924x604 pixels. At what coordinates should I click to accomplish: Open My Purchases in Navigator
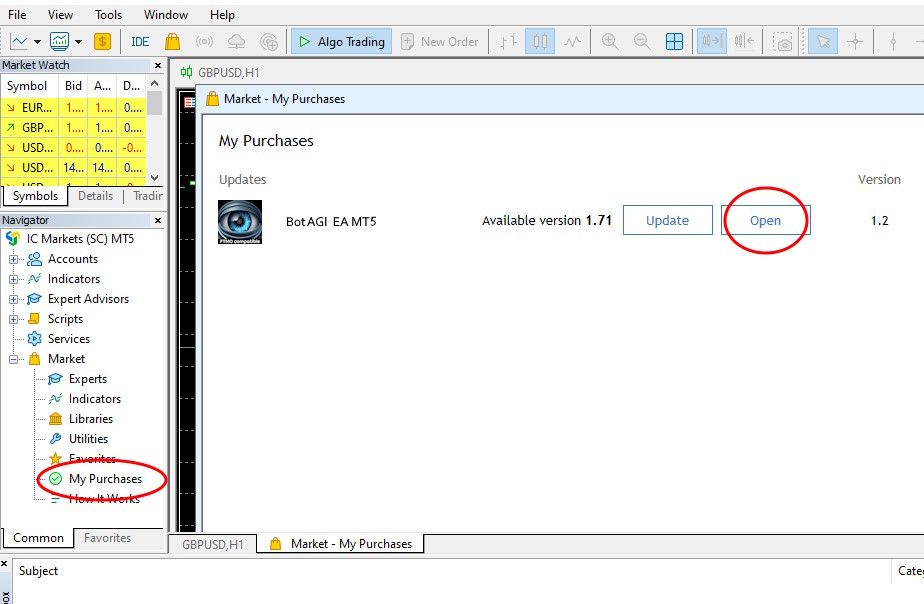point(105,479)
